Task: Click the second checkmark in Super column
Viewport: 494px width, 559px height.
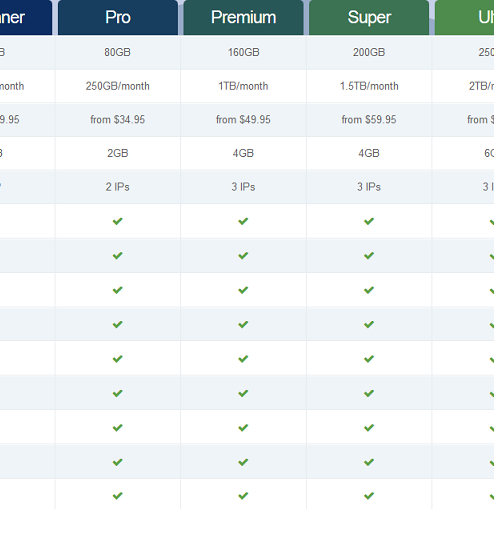Action: click(369, 256)
